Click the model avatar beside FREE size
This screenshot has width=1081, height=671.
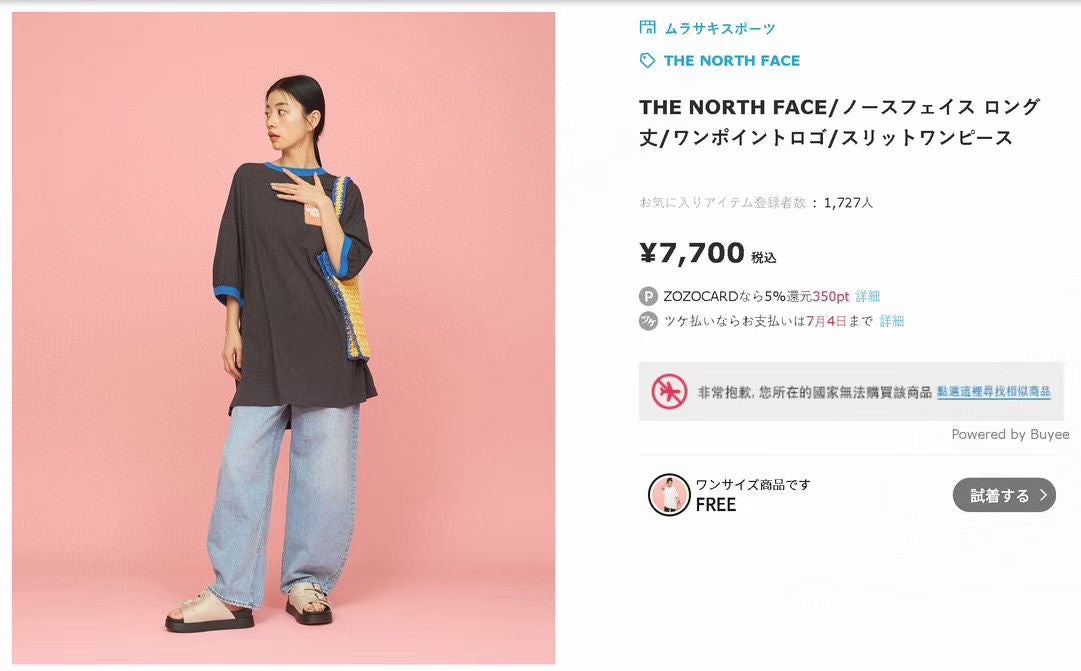click(669, 494)
